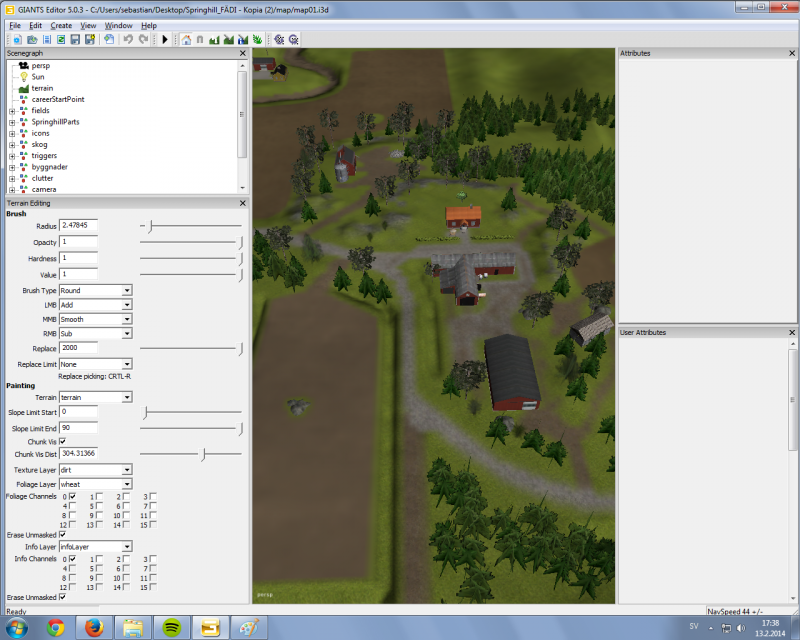Select careerStartPoint in the Scenegraph
Viewport: 800px width, 640px height.
pyautogui.click(x=58, y=100)
